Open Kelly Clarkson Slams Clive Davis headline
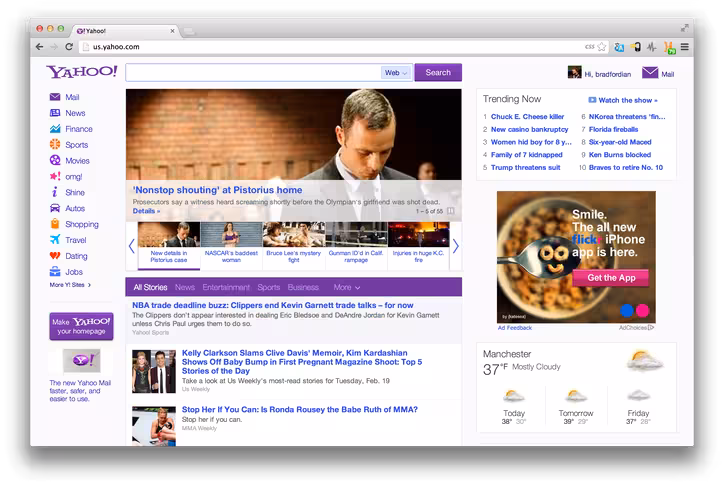Screen dimensions: 724x488 (302, 362)
